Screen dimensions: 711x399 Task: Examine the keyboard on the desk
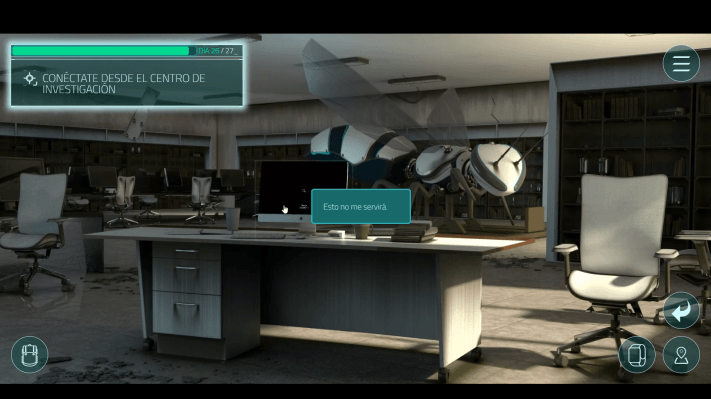point(258,236)
